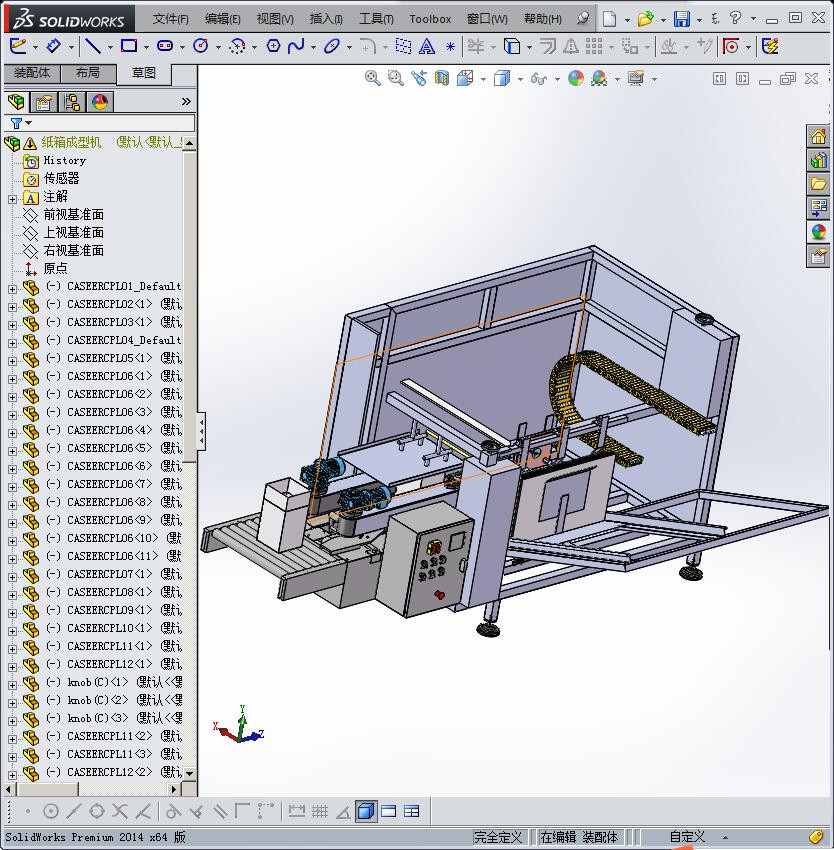The width and height of the screenshot is (834, 850).
Task: Click the Zoom to Fit icon
Action: tap(373, 79)
